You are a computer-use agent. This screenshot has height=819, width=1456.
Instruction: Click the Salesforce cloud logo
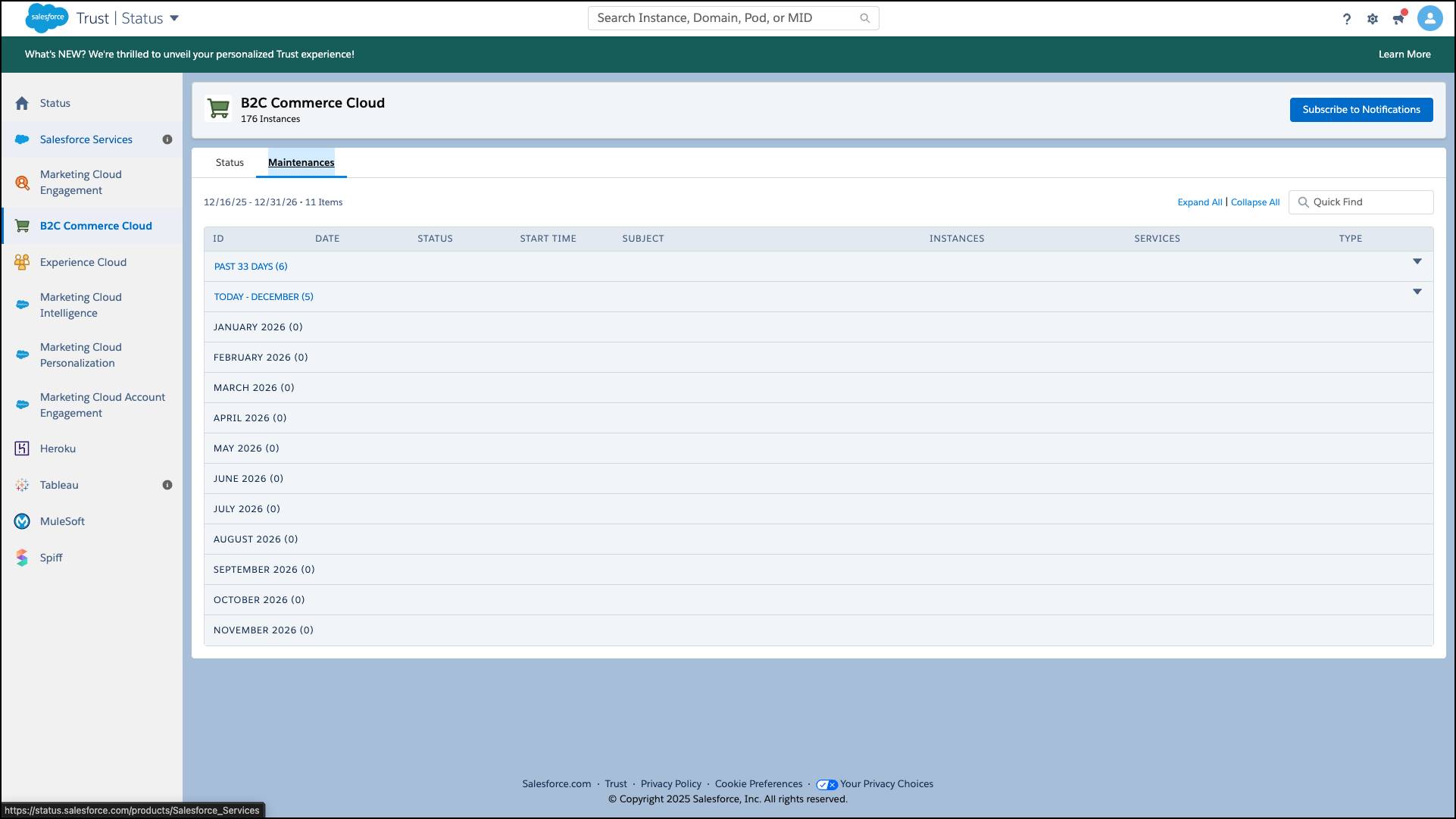[47, 17]
